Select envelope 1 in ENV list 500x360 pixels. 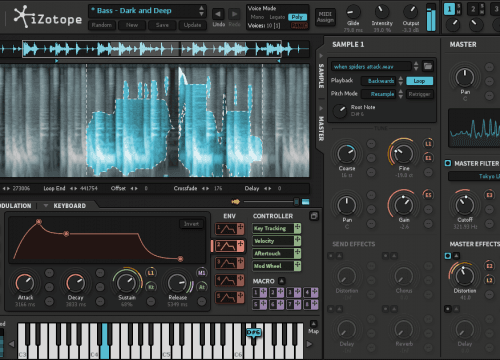pos(230,229)
